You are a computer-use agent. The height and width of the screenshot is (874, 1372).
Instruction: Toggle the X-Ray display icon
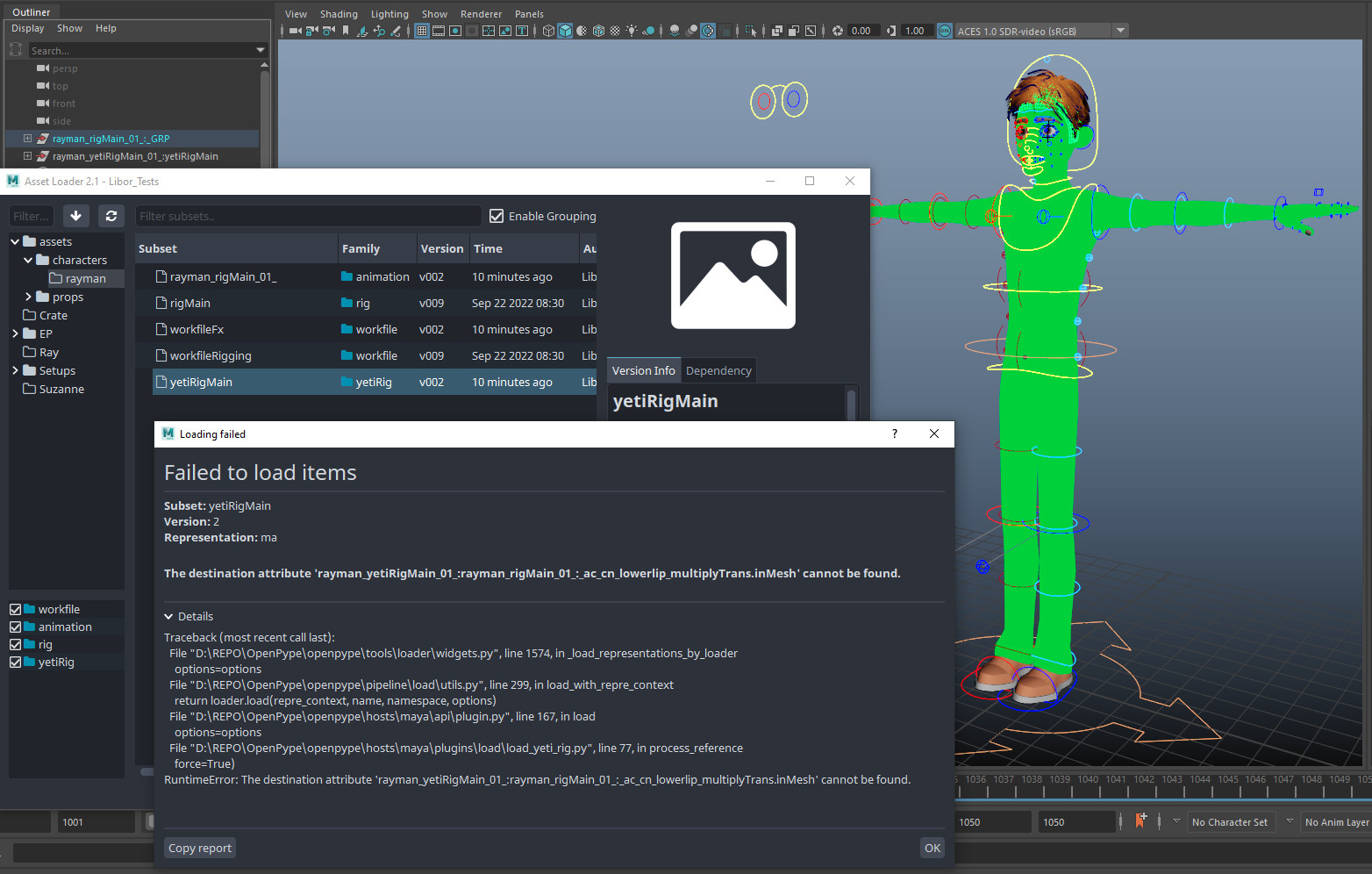click(x=776, y=31)
